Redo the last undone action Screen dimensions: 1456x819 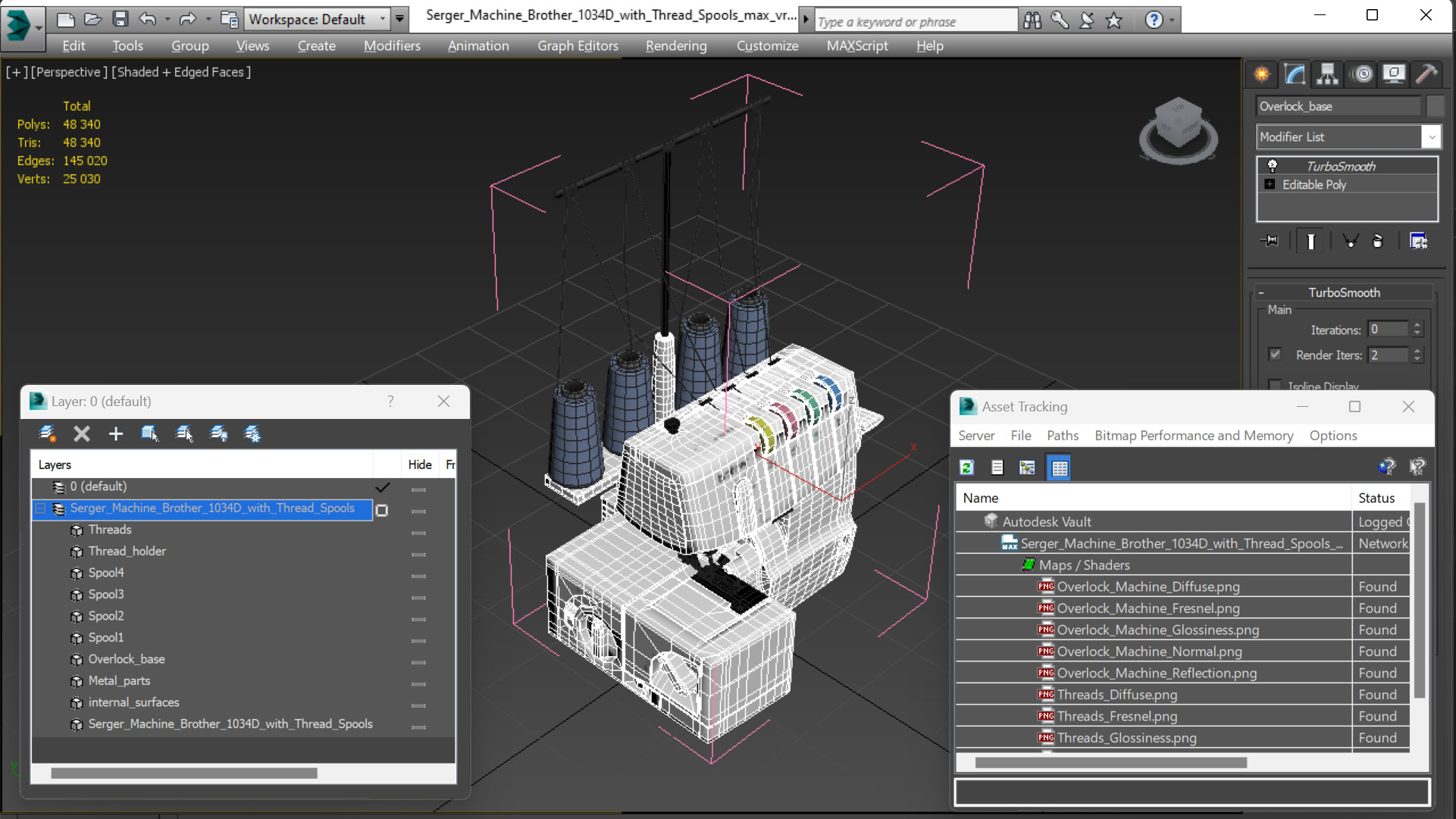tap(187, 19)
